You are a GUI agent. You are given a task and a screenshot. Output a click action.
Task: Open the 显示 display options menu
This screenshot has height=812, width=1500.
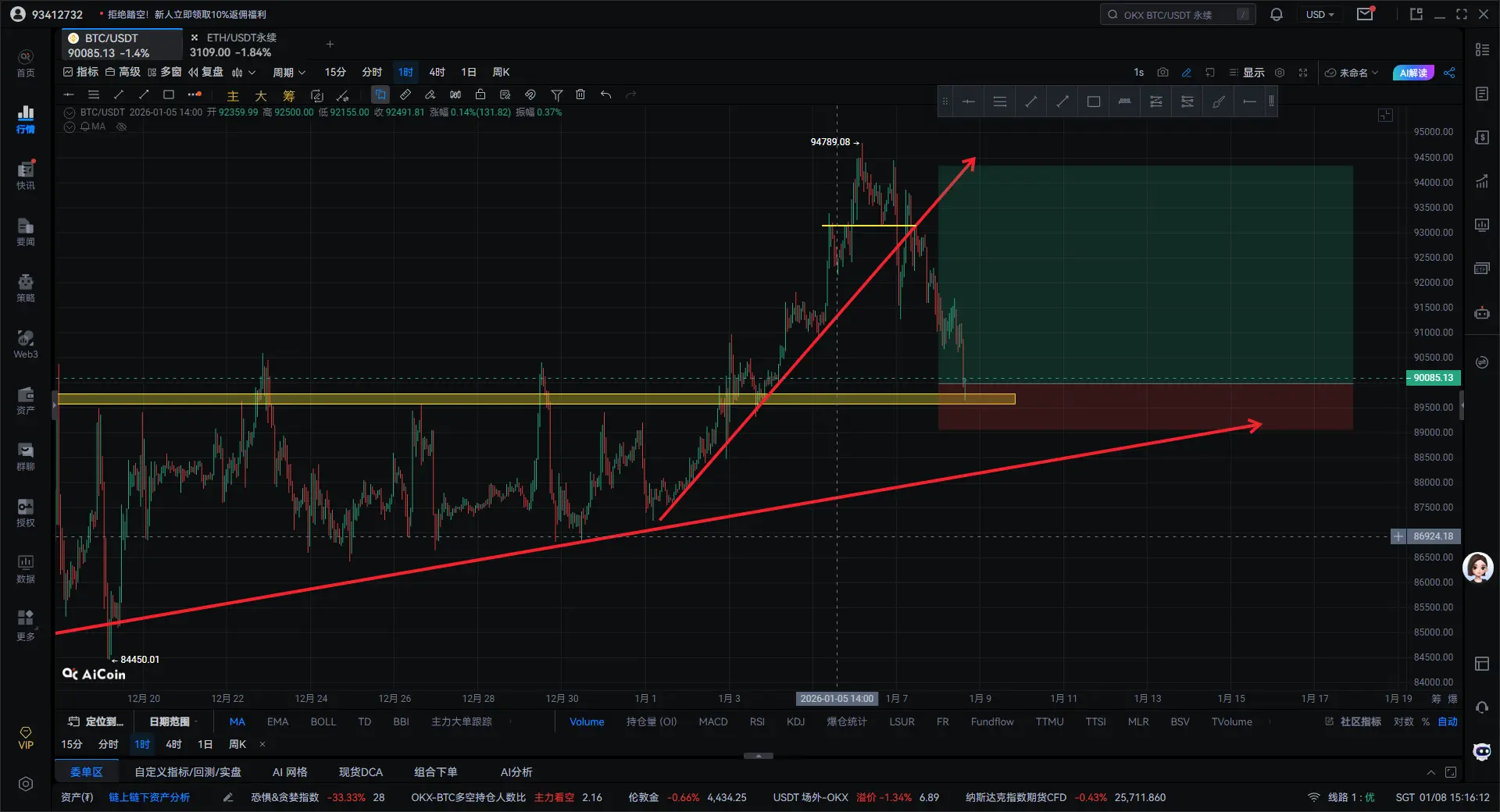[1247, 73]
